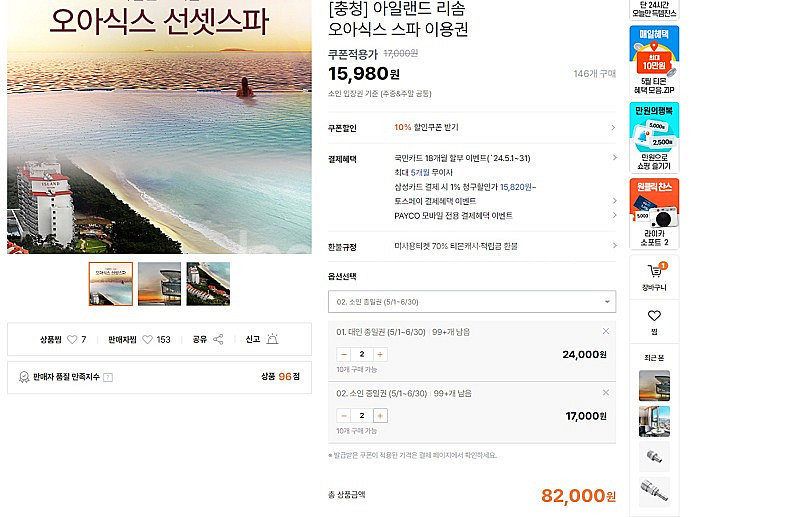Open fourth recently viewed metal part item
Image resolution: width=800 pixels, height=517 pixels.
[x=654, y=492]
